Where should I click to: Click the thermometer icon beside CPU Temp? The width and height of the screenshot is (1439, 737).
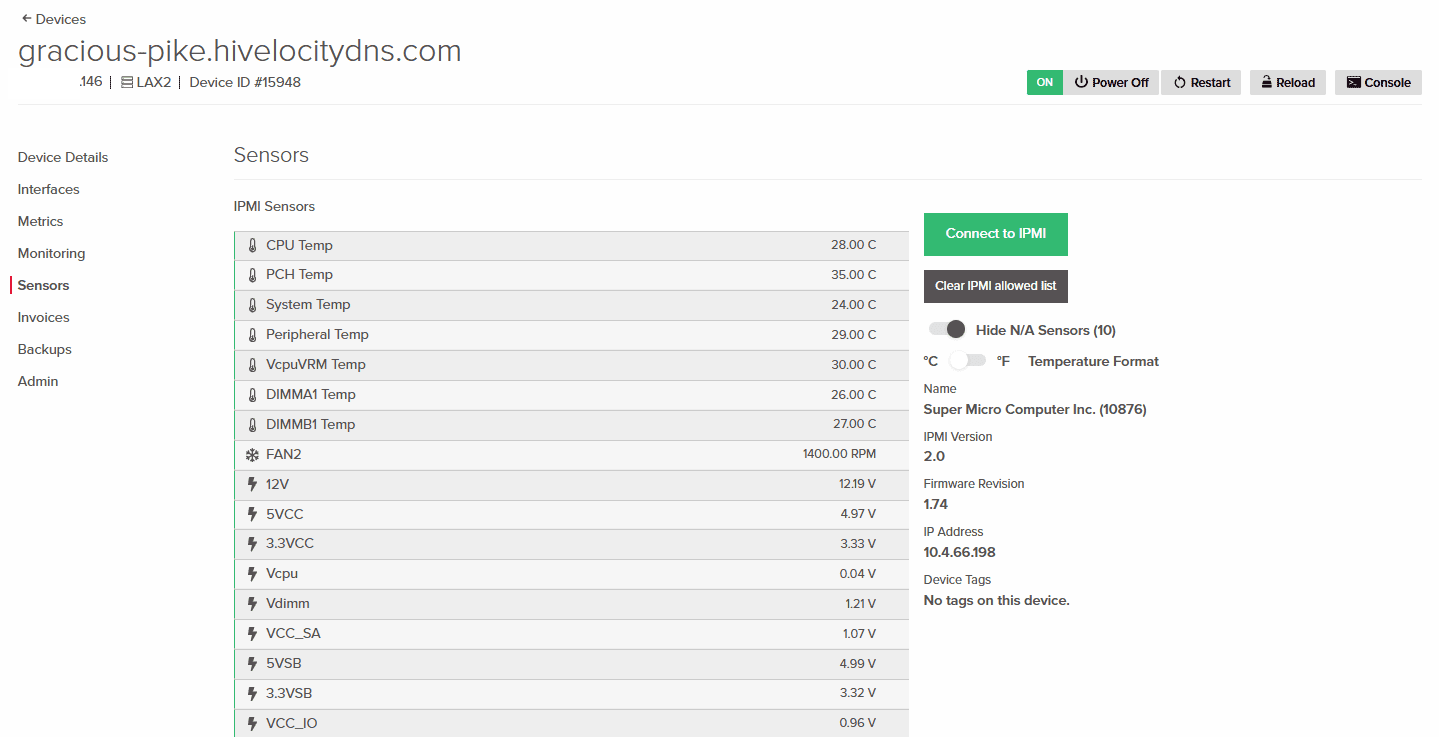pos(252,245)
